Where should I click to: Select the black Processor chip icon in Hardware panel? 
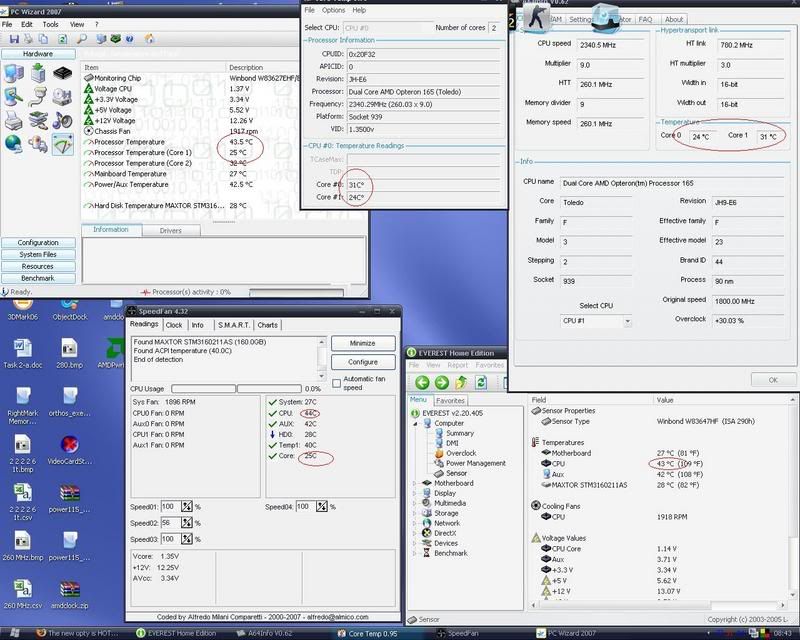click(x=62, y=73)
